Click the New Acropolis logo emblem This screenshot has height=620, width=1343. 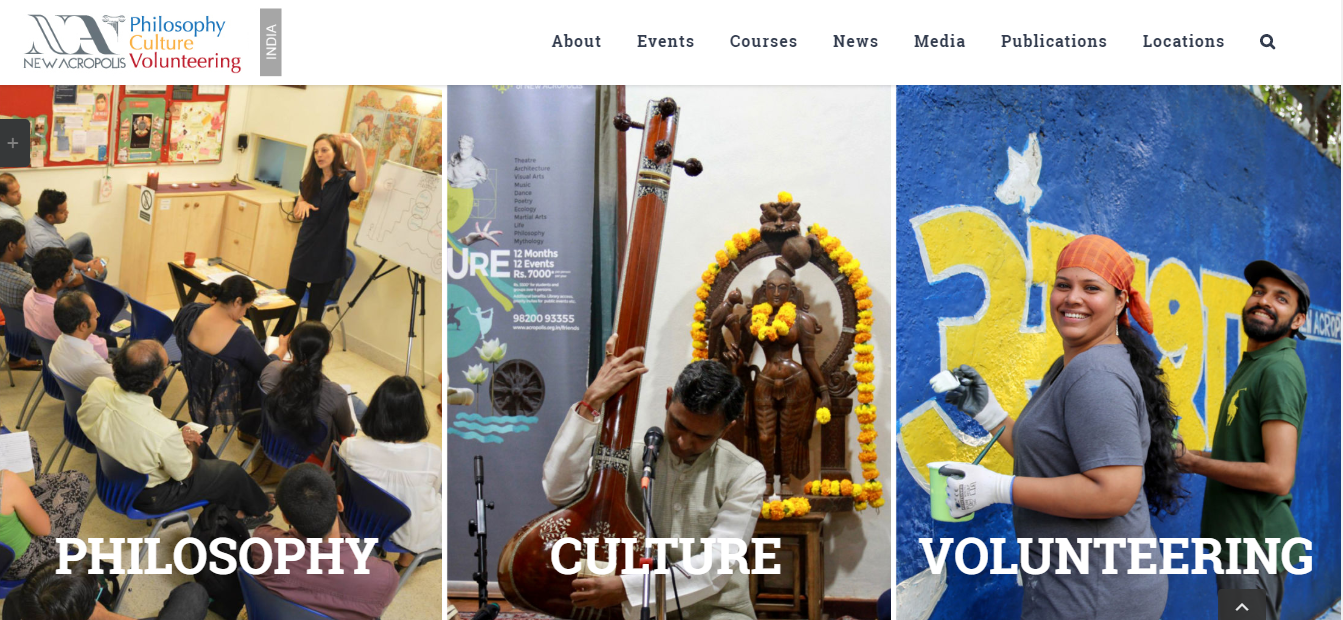coord(74,43)
